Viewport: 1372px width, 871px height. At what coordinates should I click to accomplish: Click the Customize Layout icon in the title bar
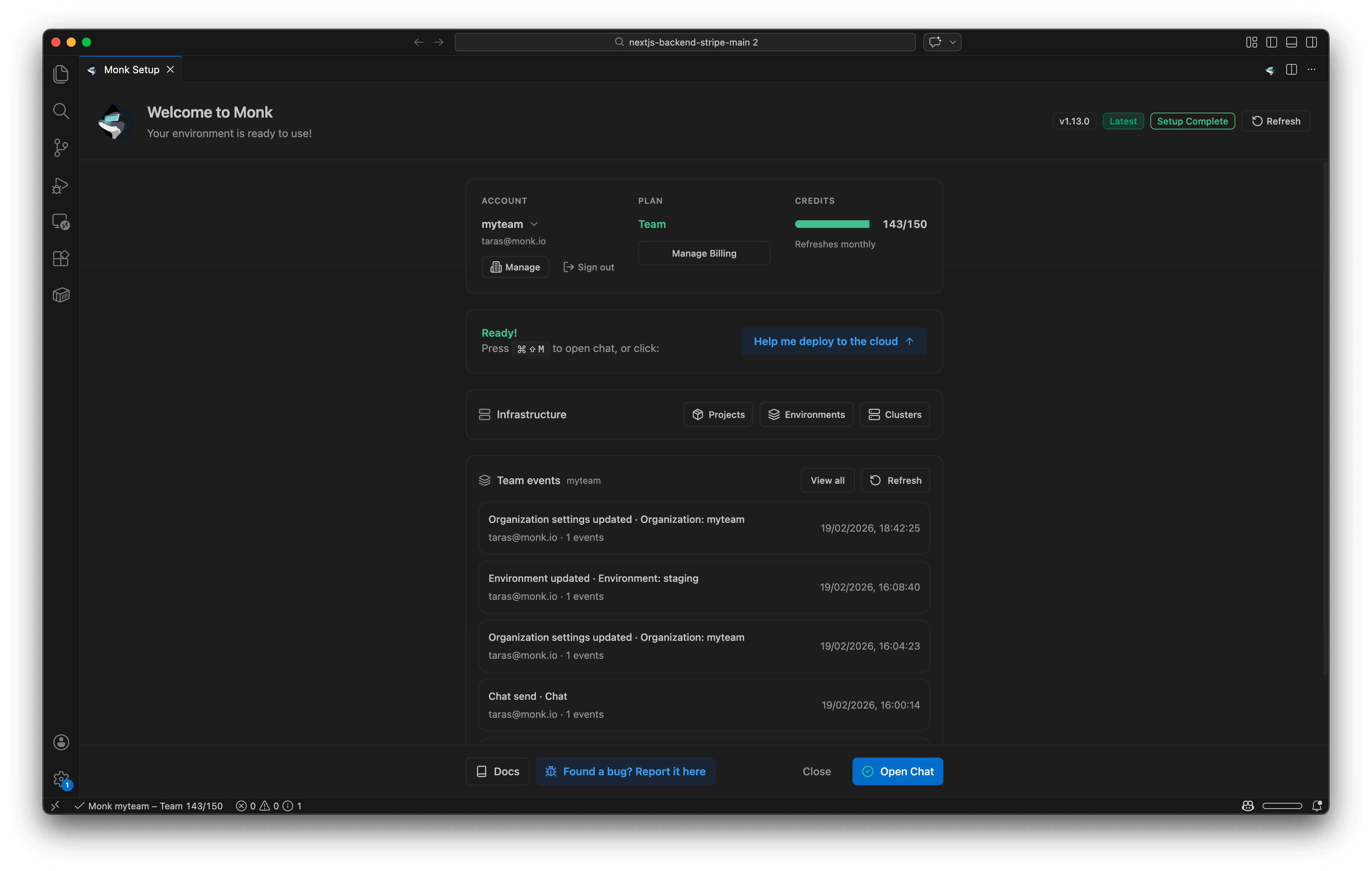(1252, 42)
